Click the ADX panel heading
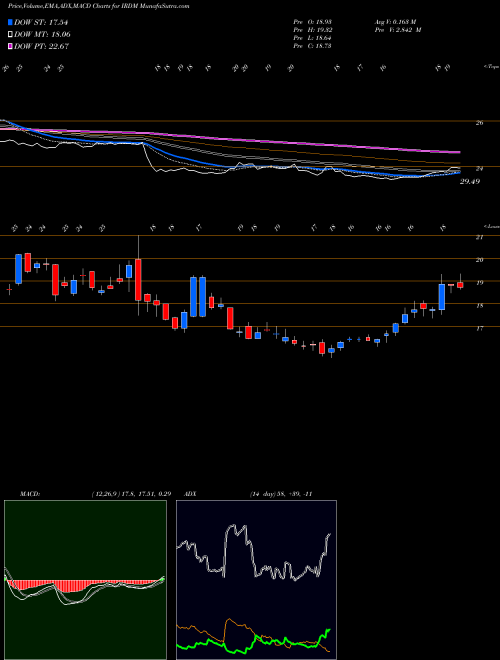500x660 pixels. tap(191, 494)
